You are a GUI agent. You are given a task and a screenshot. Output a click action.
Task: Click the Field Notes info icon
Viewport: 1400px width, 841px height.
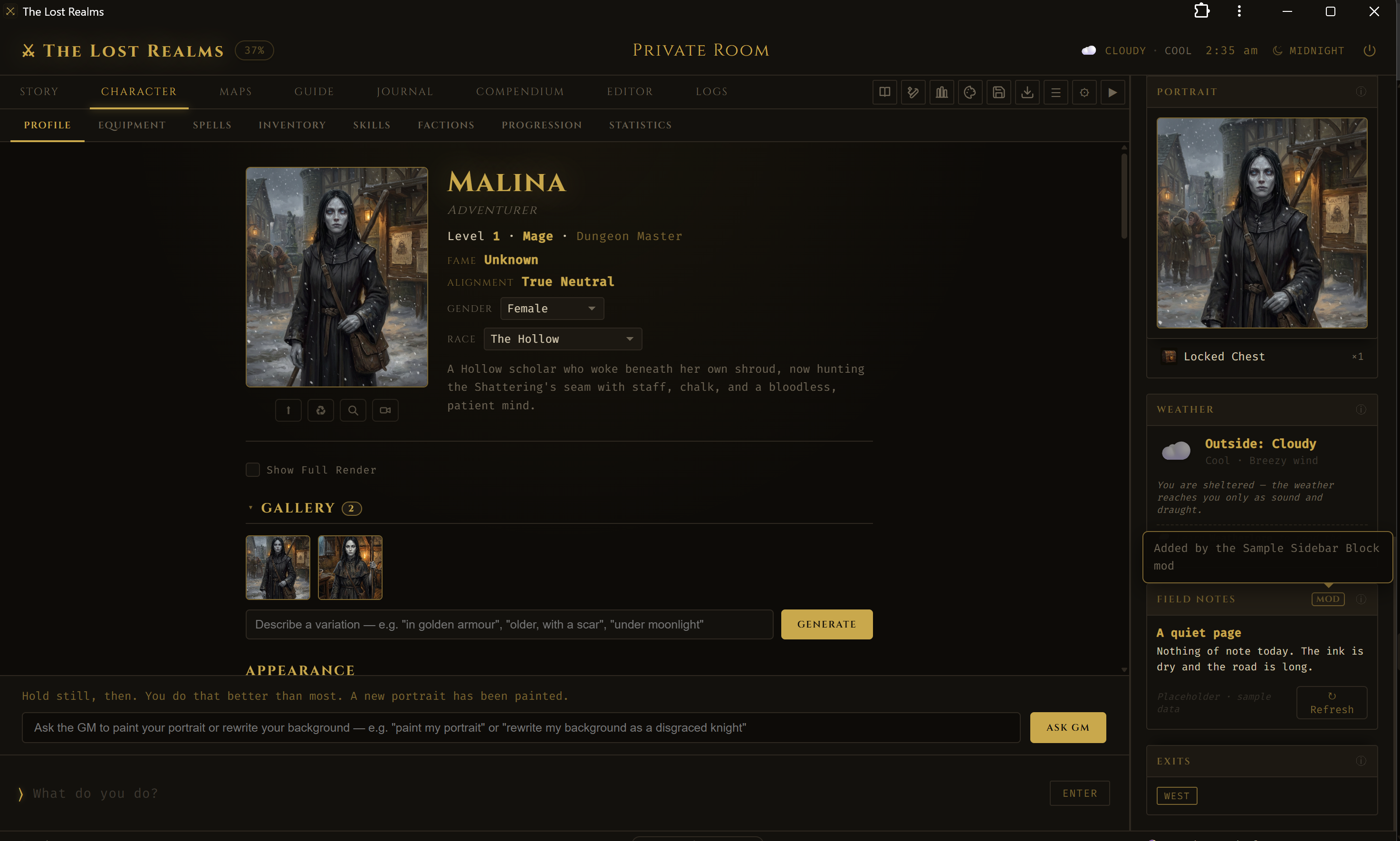click(1361, 599)
